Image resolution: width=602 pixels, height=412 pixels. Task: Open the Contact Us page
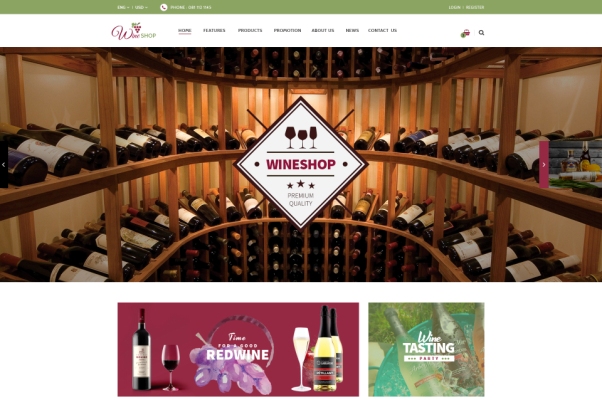pos(382,30)
